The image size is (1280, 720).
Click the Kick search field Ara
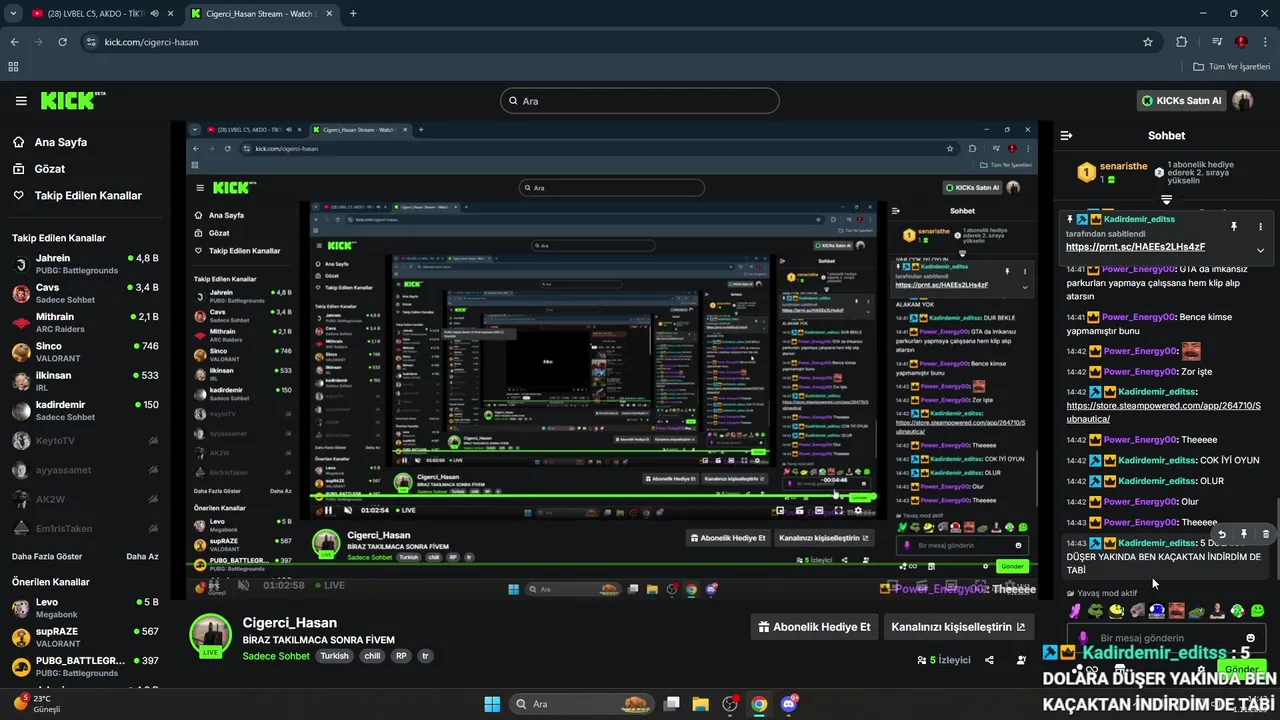click(640, 101)
